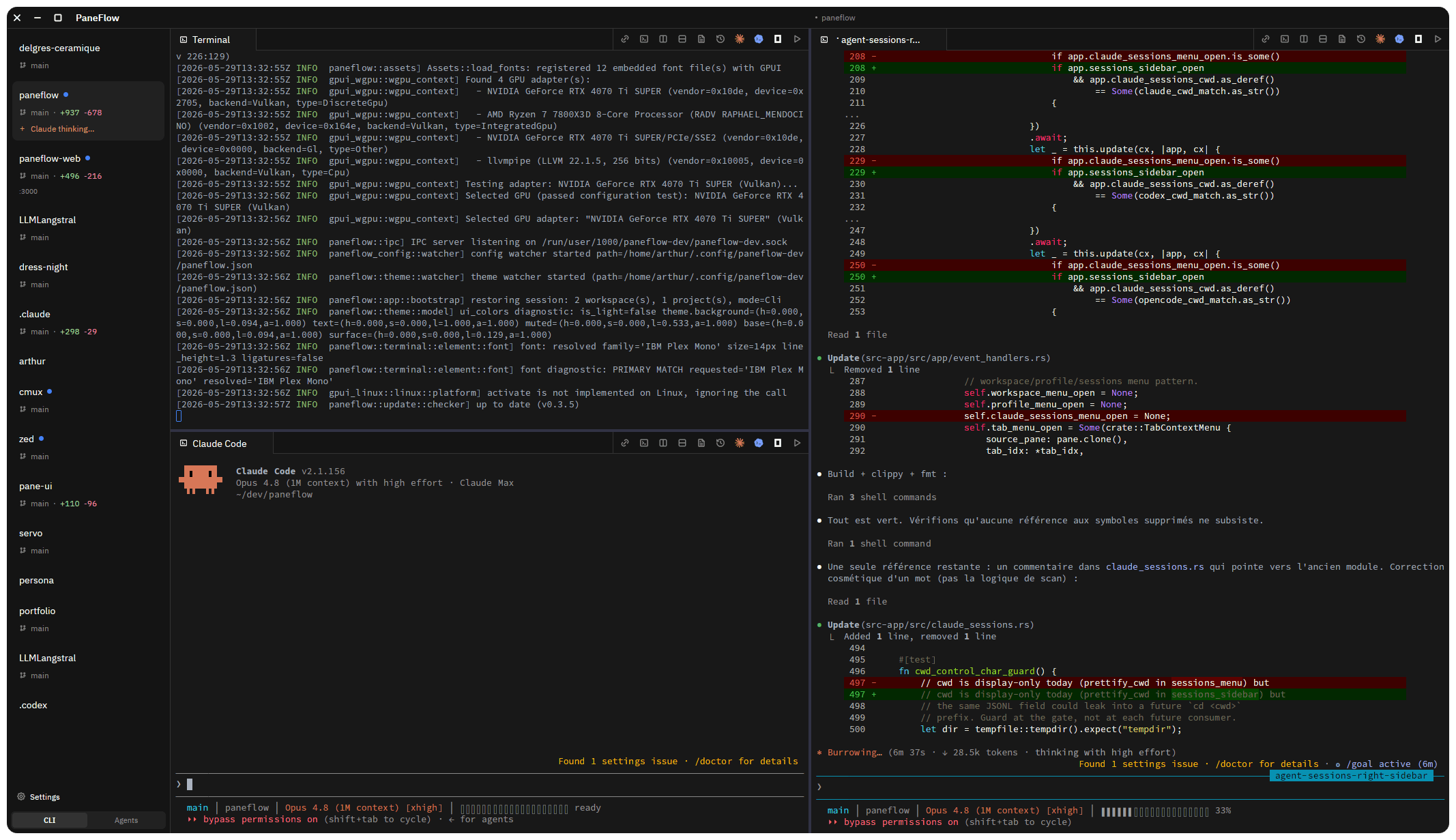Click the play icon in Terminal pane toolbar
The height and width of the screenshot is (840, 1456).
[x=797, y=40]
